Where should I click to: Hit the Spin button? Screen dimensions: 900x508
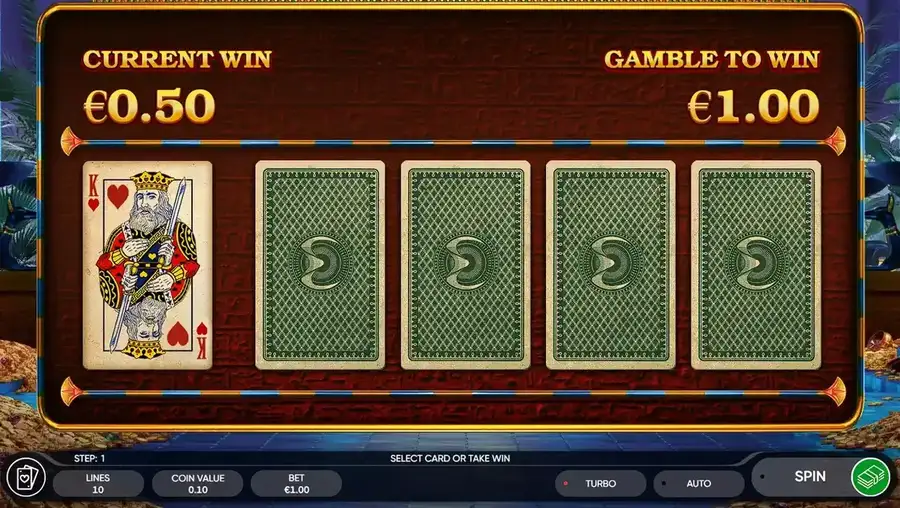[810, 476]
